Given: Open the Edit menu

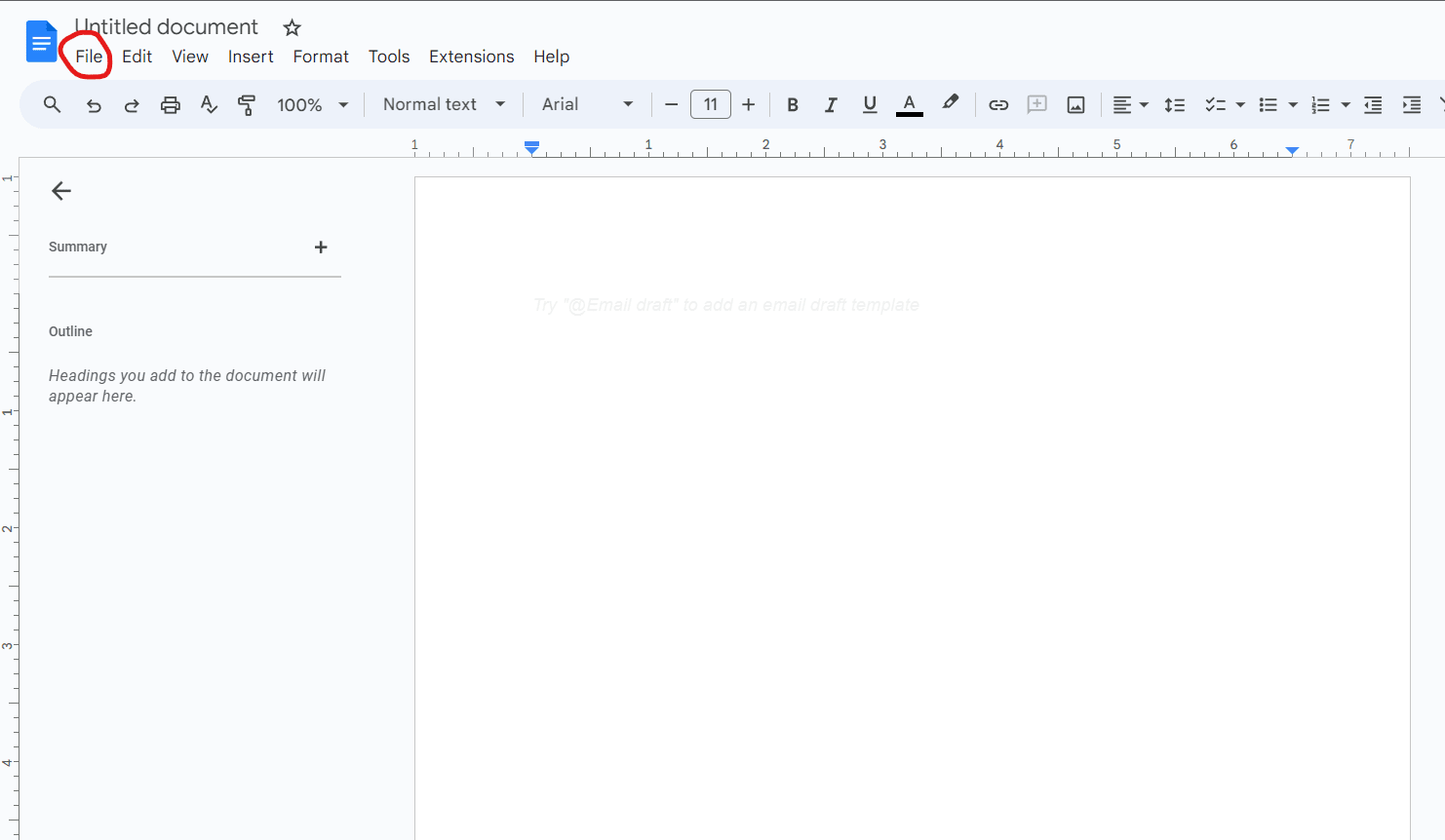Looking at the screenshot, I should (137, 57).
